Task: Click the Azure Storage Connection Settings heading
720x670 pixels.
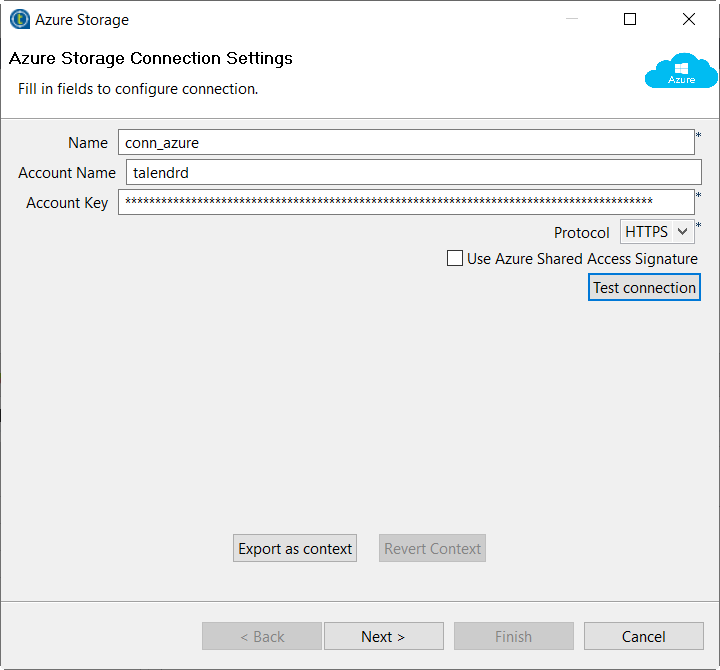Action: (151, 58)
